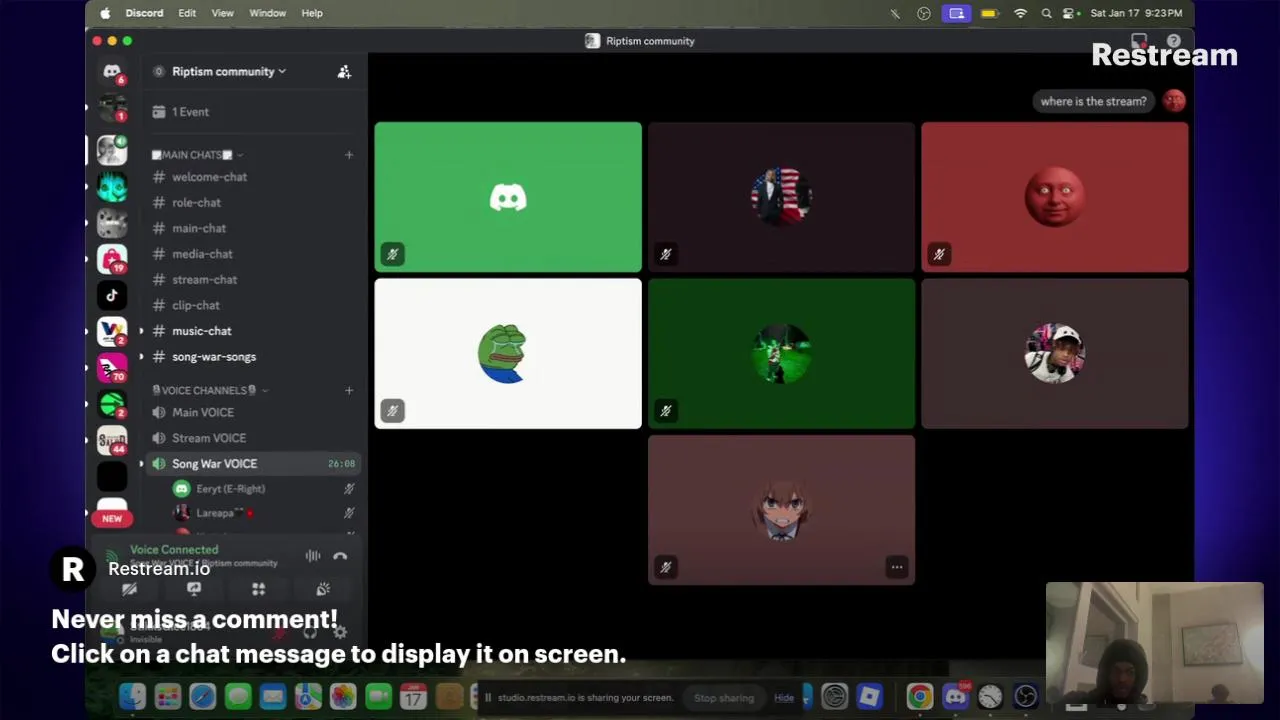
Task: Open Discord direct messages home icon
Action: point(112,72)
